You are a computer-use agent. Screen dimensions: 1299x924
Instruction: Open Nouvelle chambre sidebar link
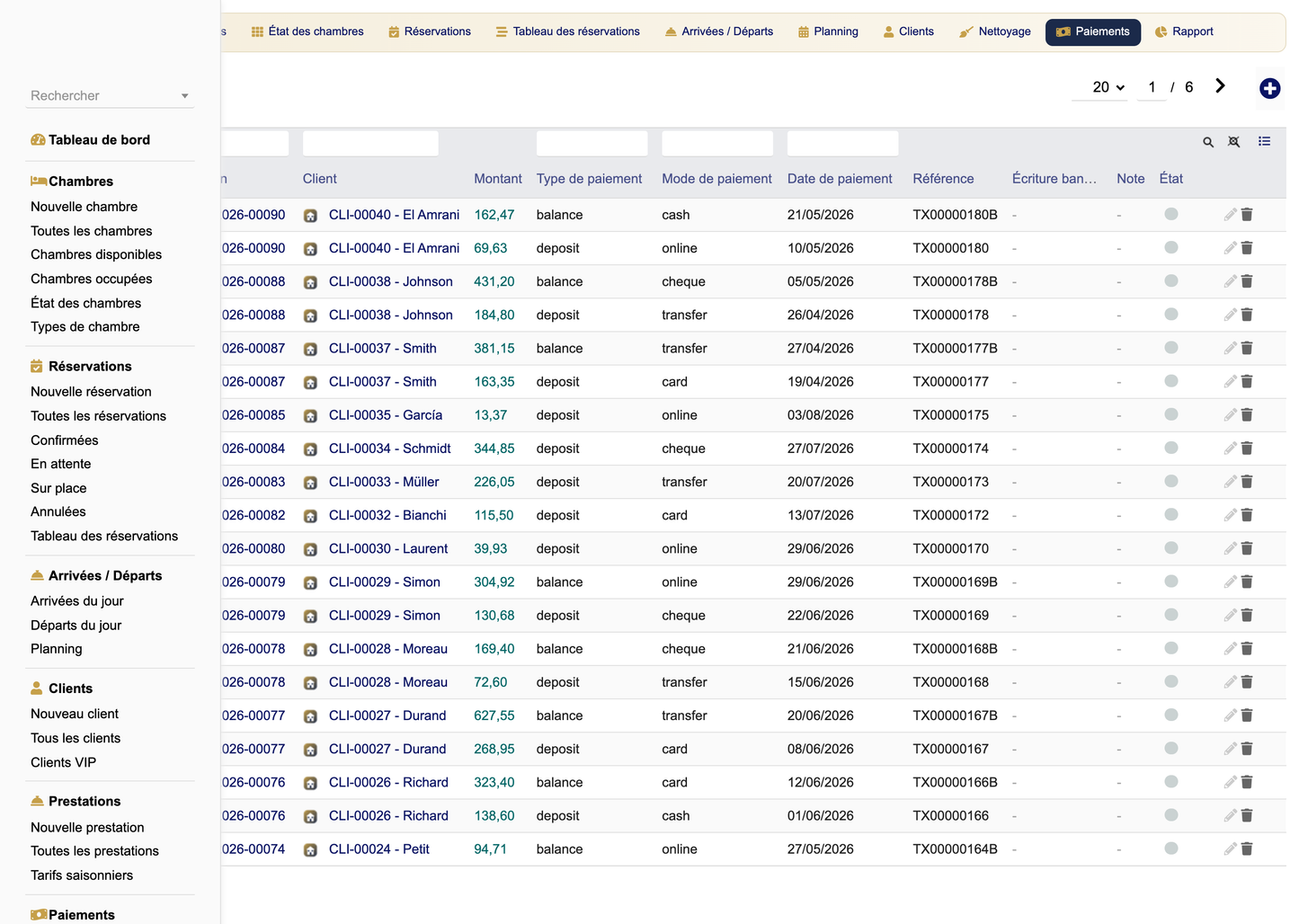tap(84, 207)
